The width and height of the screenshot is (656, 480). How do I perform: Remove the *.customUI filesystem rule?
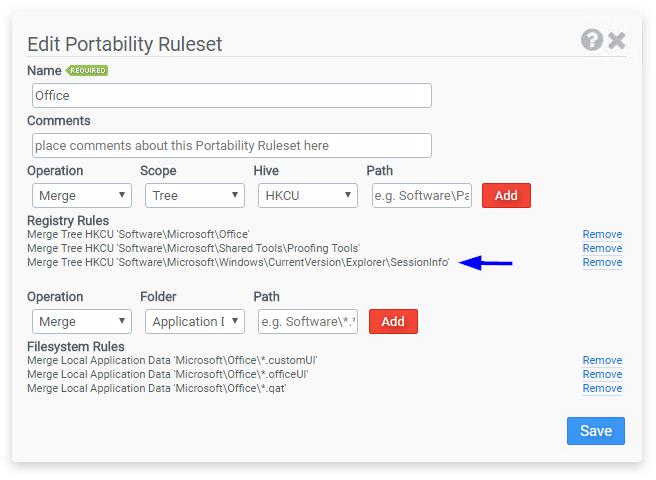[x=602, y=360]
